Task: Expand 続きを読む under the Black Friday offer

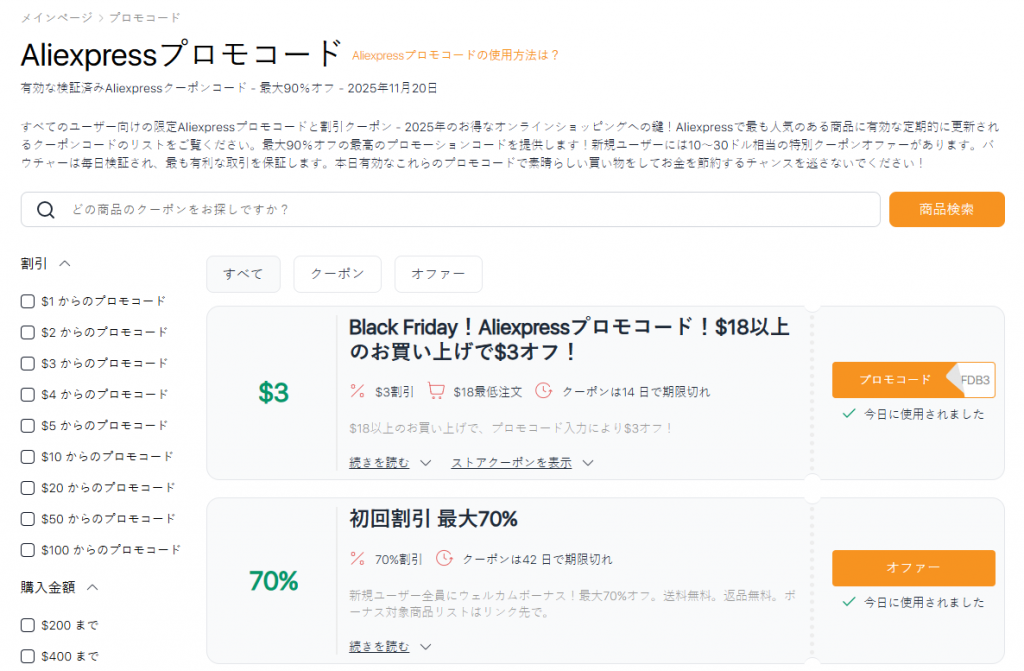Action: (379, 462)
